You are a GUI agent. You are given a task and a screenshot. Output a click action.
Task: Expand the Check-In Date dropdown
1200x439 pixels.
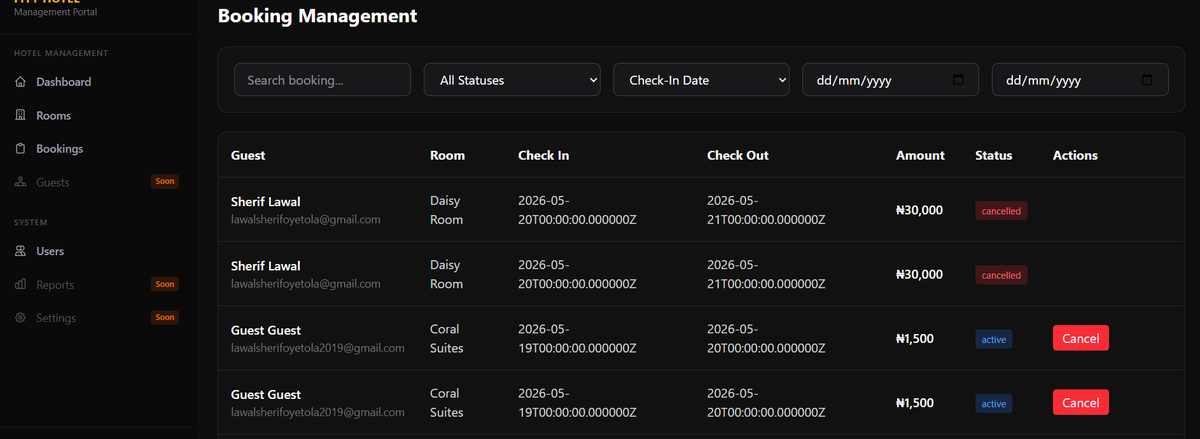pyautogui.click(x=701, y=80)
